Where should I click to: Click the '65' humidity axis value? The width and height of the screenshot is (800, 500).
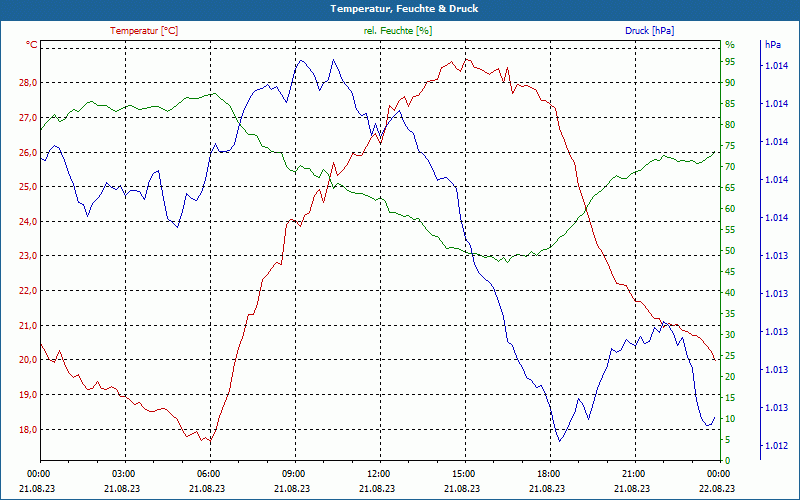730,187
